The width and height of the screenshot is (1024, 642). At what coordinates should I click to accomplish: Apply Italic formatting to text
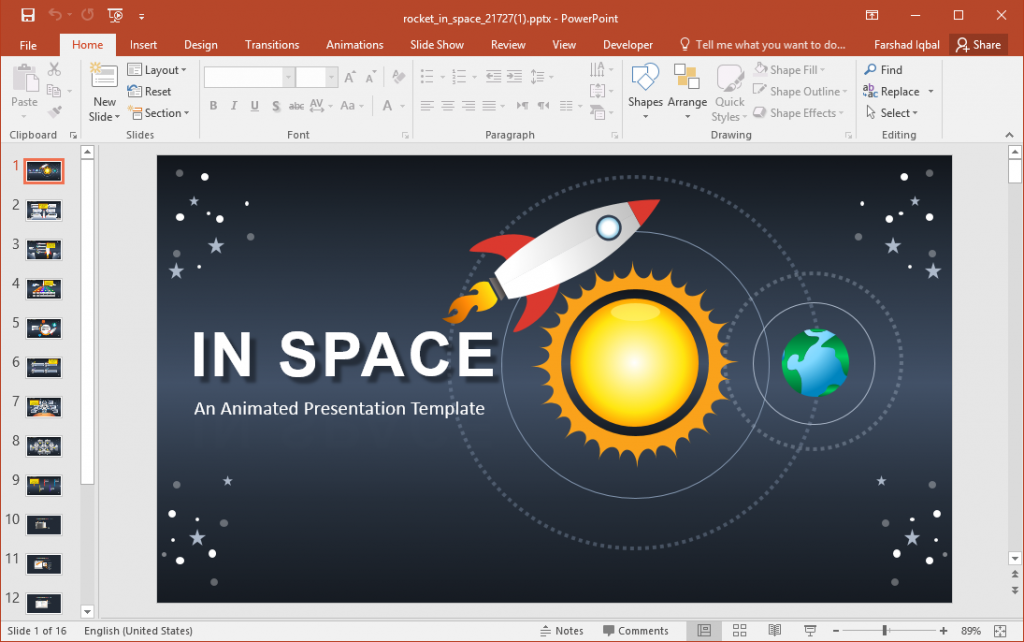pos(233,104)
